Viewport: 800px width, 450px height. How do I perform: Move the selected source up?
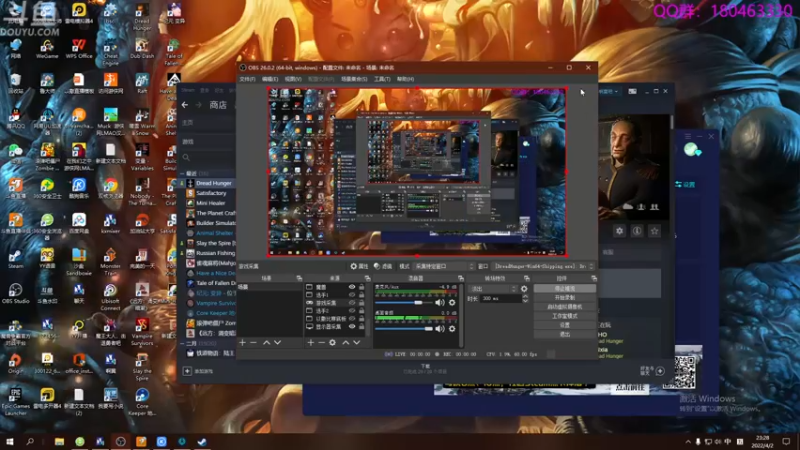345,342
